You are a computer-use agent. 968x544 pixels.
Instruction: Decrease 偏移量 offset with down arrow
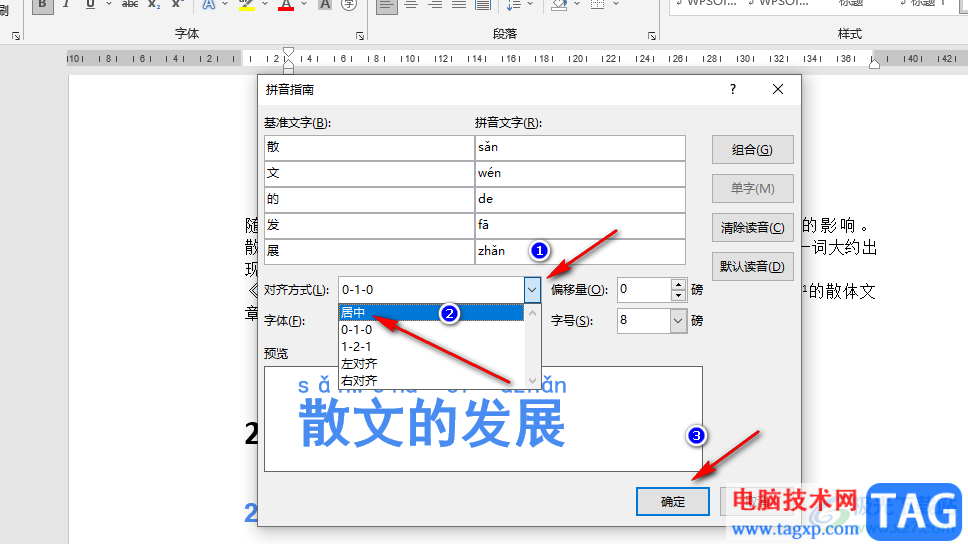coord(678,295)
